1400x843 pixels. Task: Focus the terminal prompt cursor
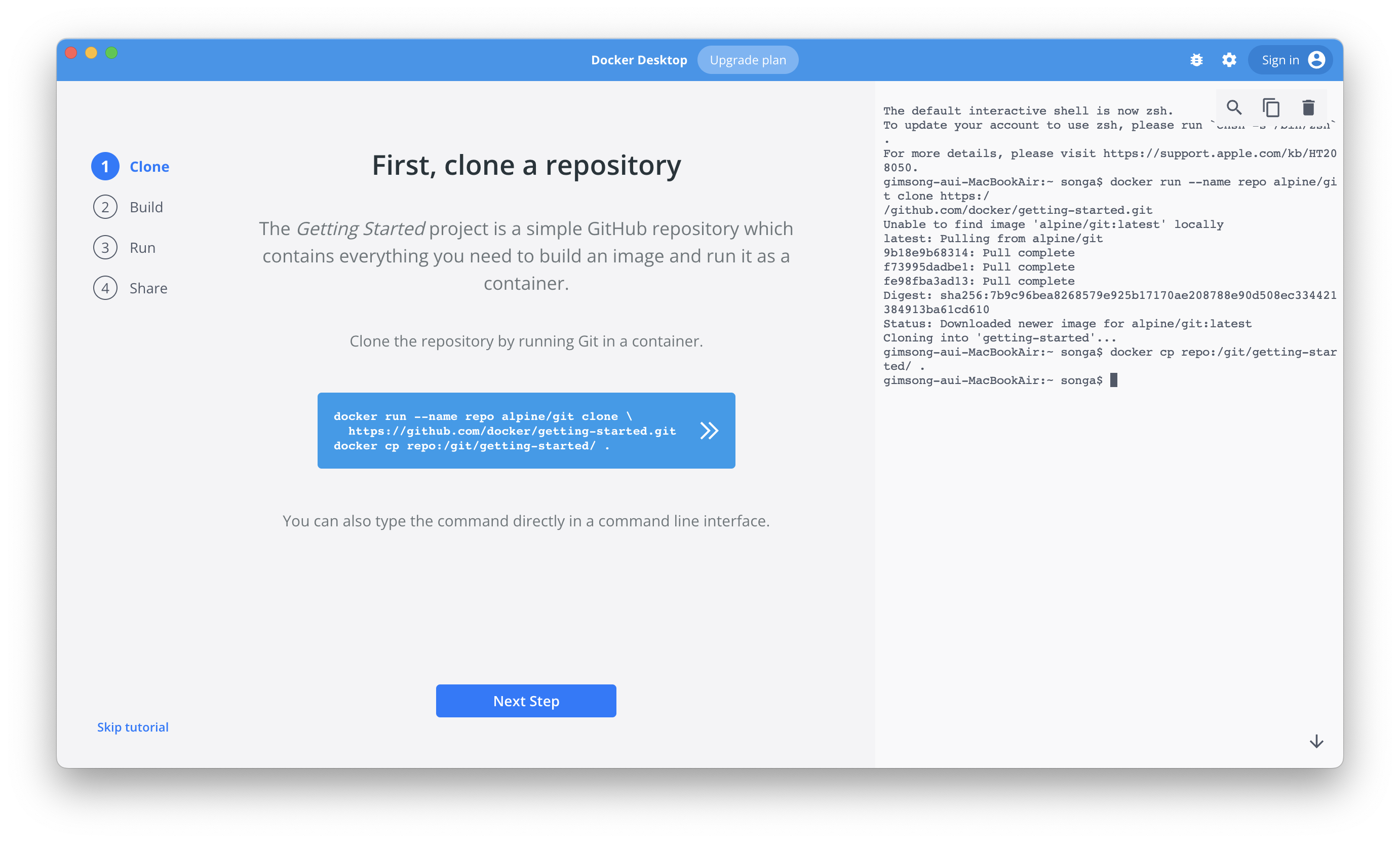coord(1113,380)
